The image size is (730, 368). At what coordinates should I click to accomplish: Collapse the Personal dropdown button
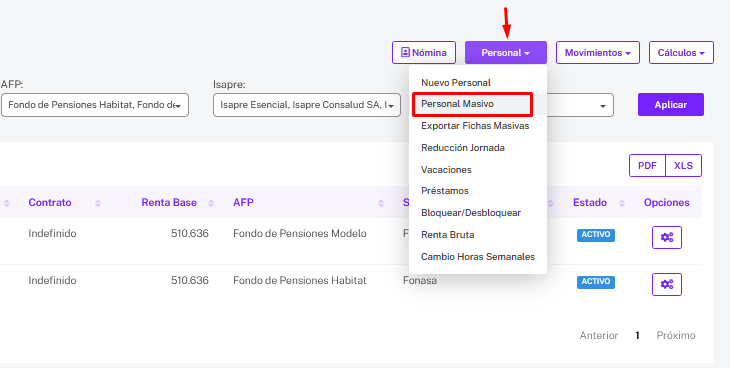[x=506, y=53]
